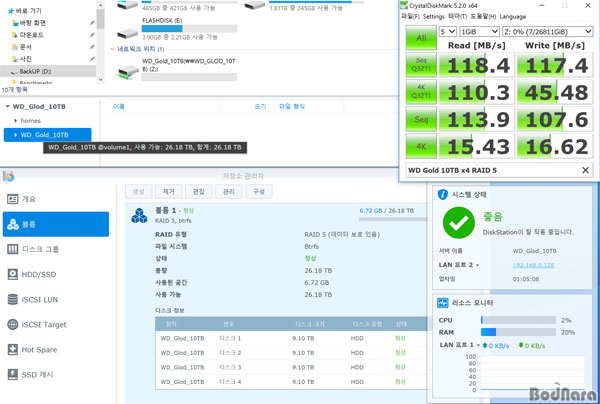Click the Storage Manager window app icon

(x=8, y=176)
